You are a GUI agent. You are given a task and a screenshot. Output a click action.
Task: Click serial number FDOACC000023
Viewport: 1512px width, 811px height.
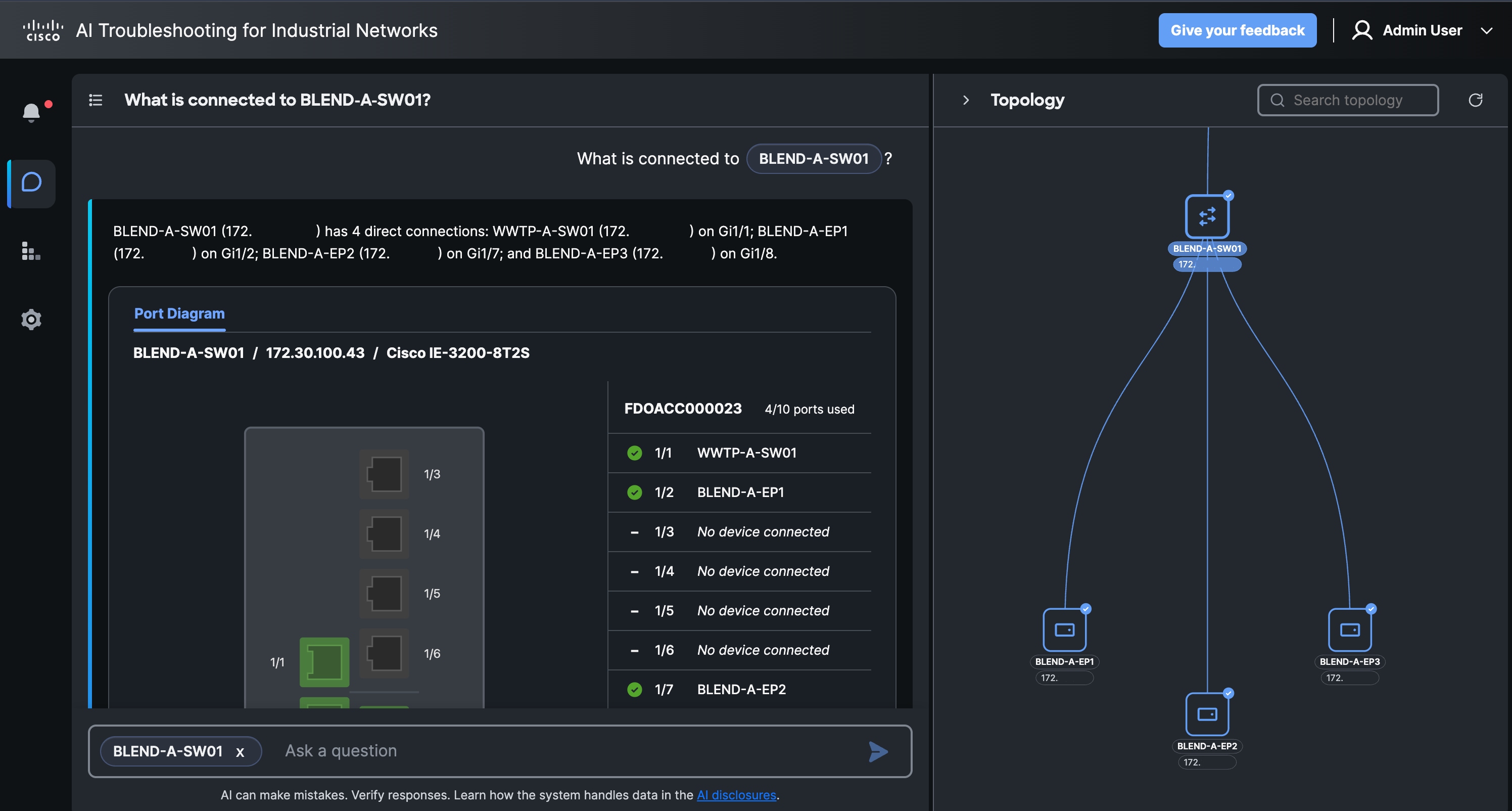(x=683, y=409)
